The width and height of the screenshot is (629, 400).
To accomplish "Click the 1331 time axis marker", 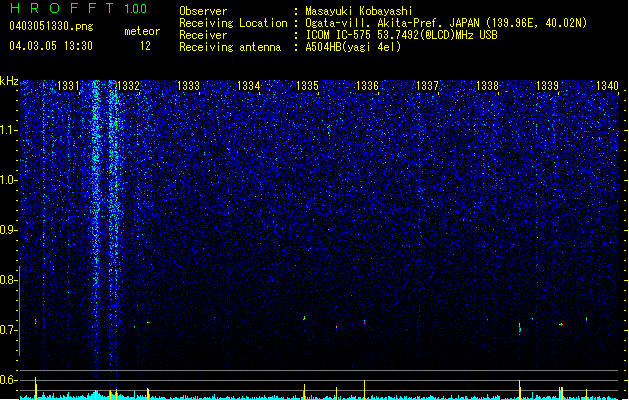I will [68, 85].
